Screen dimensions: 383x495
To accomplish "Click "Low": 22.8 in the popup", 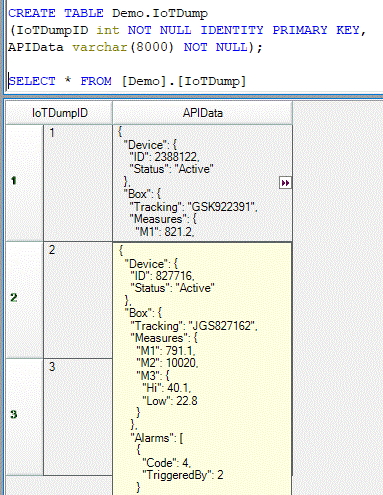I will click(170, 400).
